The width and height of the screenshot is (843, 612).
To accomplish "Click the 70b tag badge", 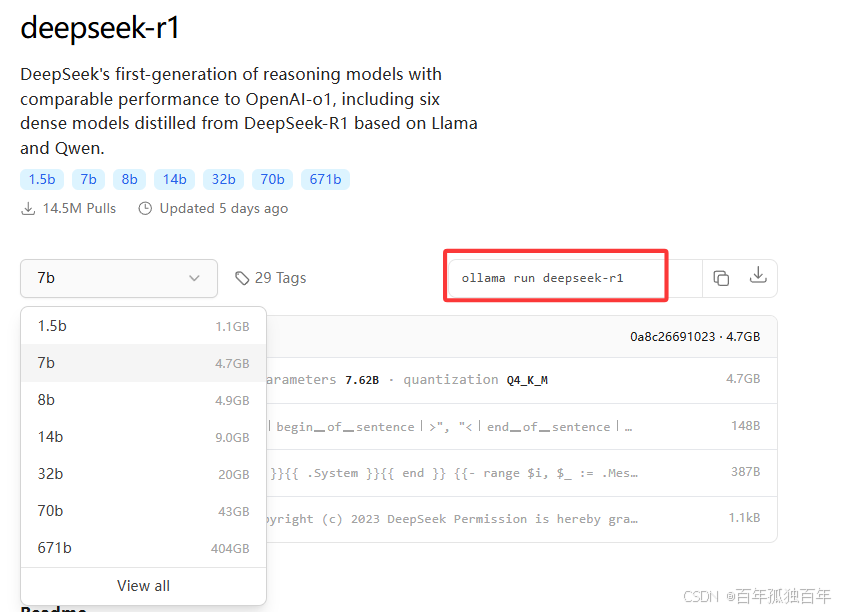I will coord(273,179).
